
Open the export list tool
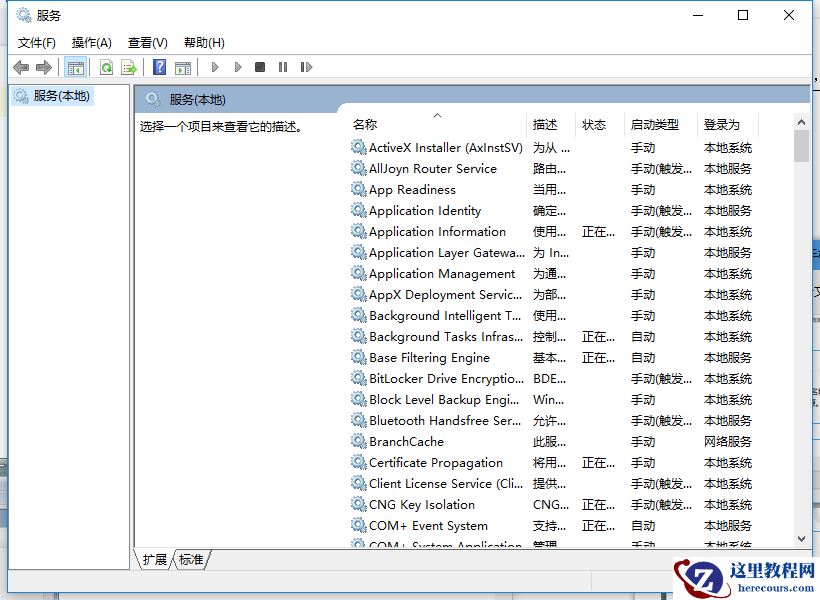point(128,67)
